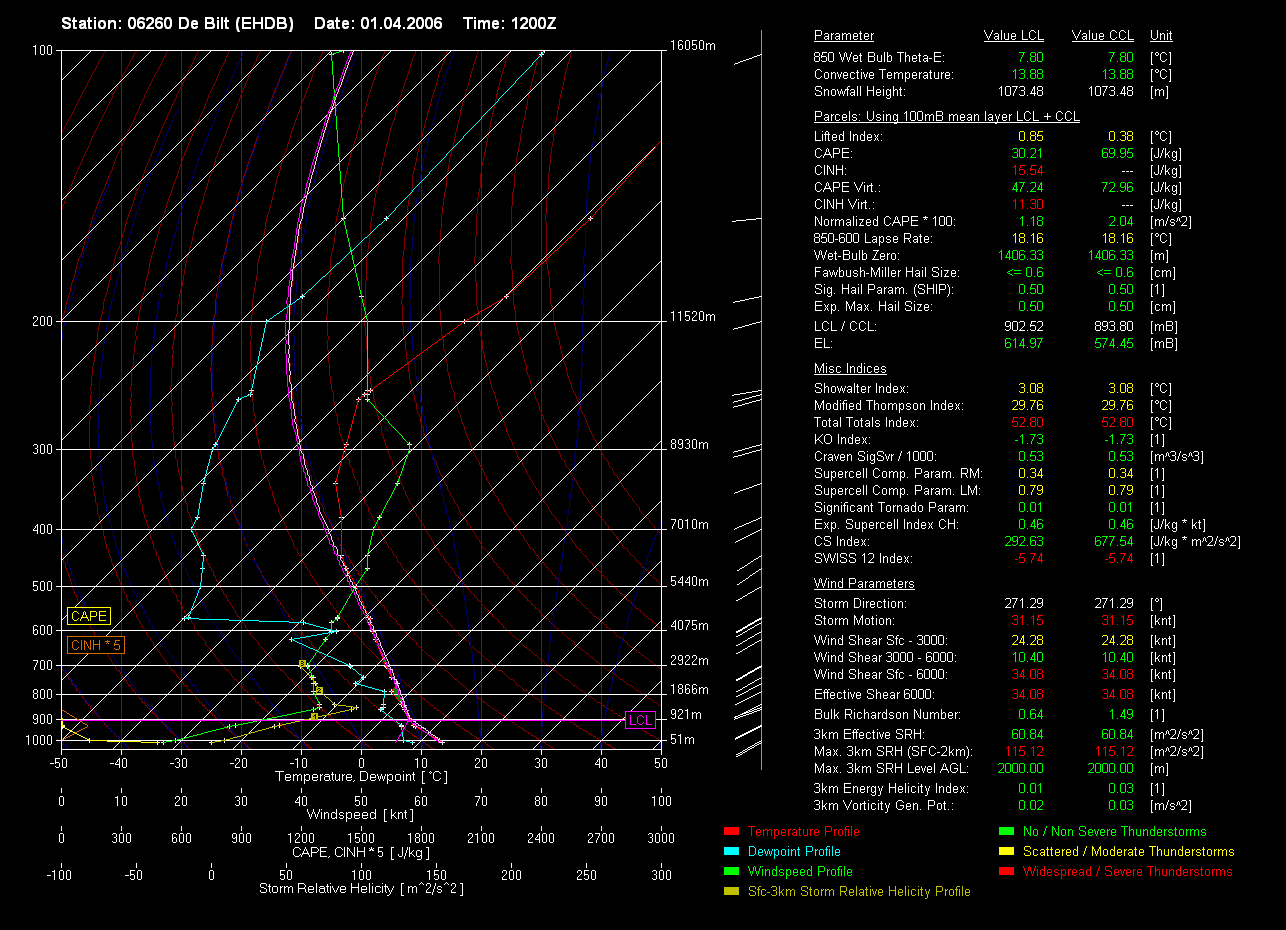Click the green No / Non Severe Thunderstorms swatch
The height and width of the screenshot is (930, 1286).
pyautogui.click(x=1006, y=831)
